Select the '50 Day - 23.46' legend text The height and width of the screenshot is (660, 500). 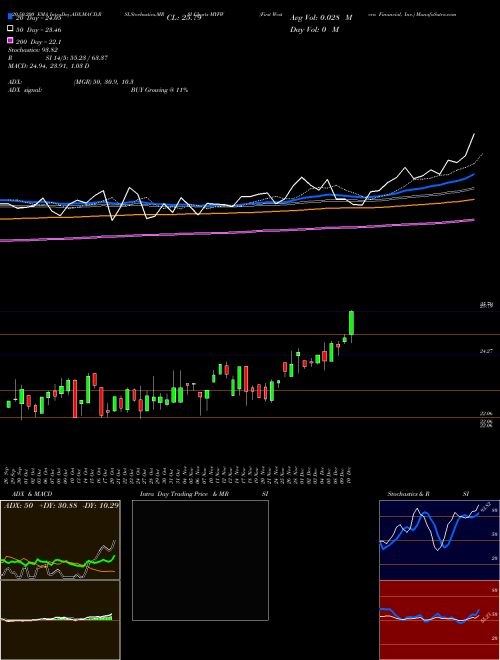[x=39, y=30]
